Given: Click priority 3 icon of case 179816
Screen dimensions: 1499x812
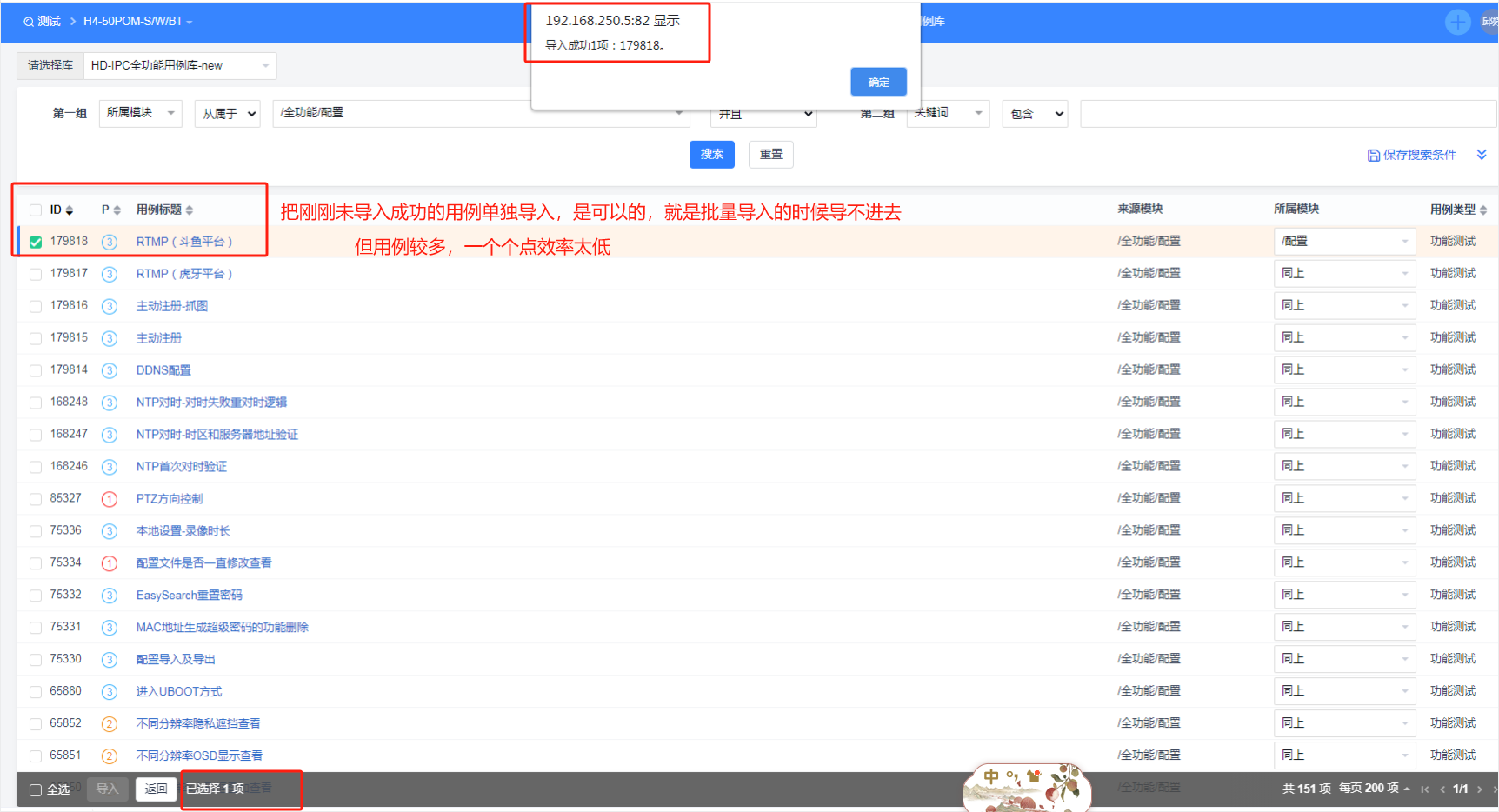Looking at the screenshot, I should [x=110, y=306].
